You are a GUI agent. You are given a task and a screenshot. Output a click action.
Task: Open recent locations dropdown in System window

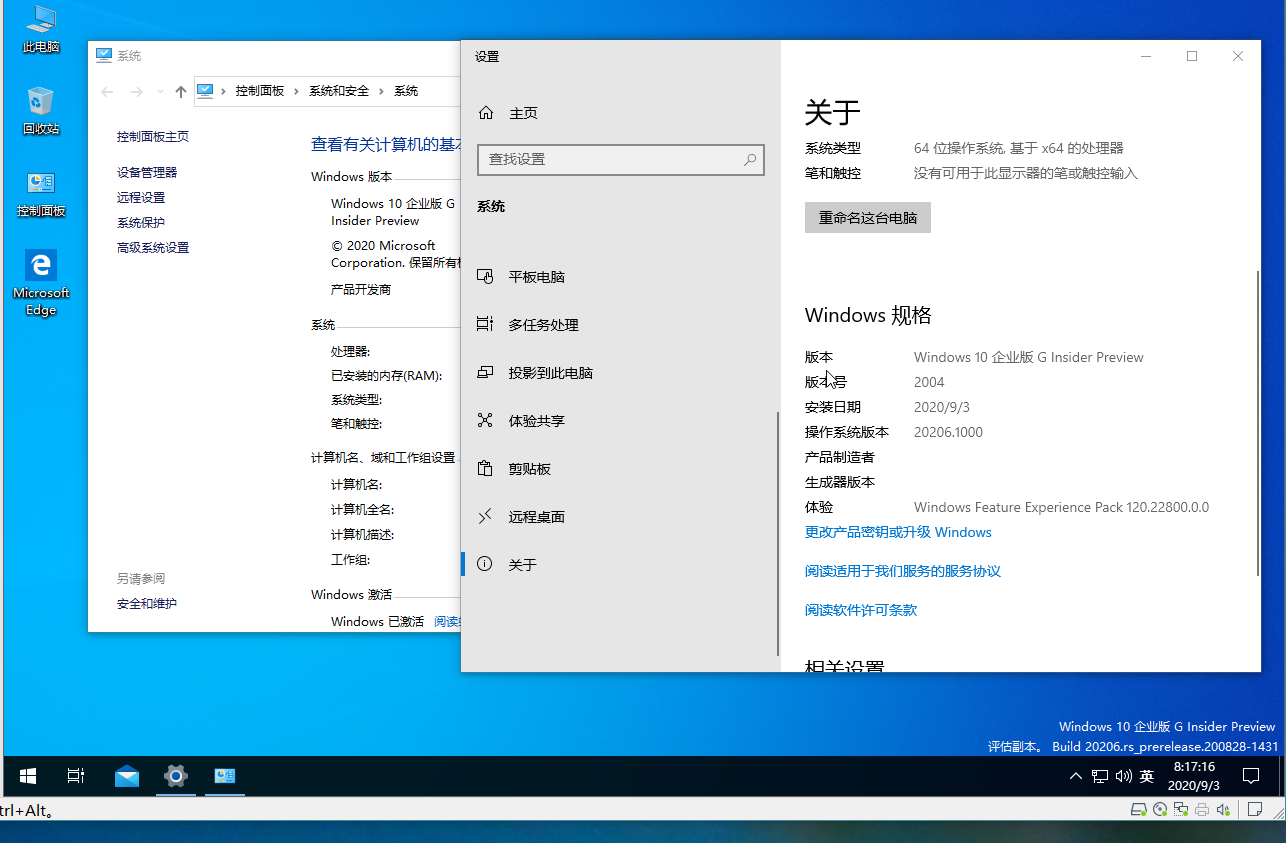click(159, 92)
